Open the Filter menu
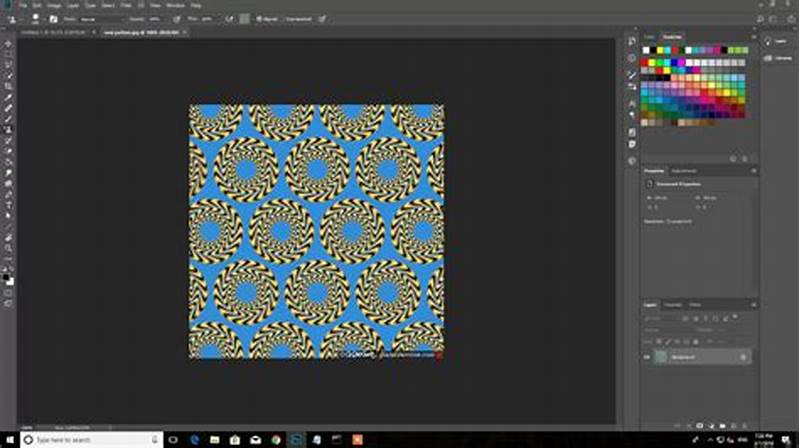800x448 pixels. pos(126,5)
